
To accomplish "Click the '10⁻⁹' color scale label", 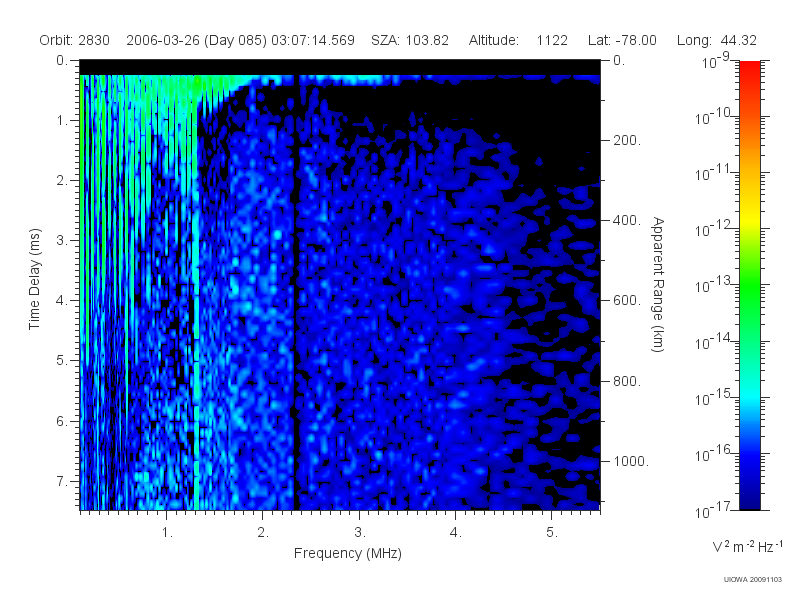I will click(x=715, y=61).
